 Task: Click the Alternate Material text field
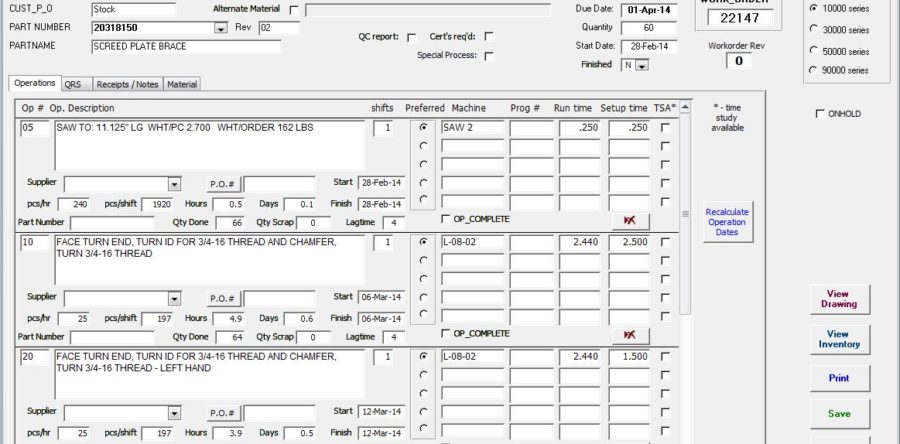[428, 10]
